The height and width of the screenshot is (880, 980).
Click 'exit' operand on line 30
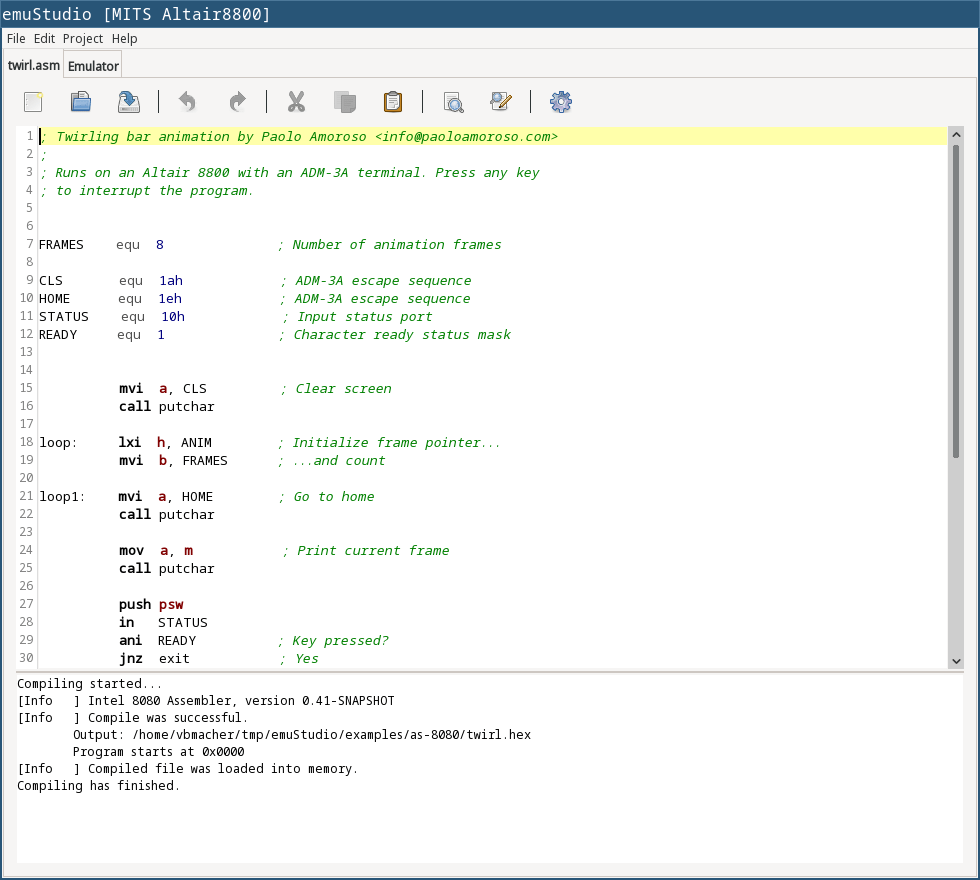click(x=174, y=659)
